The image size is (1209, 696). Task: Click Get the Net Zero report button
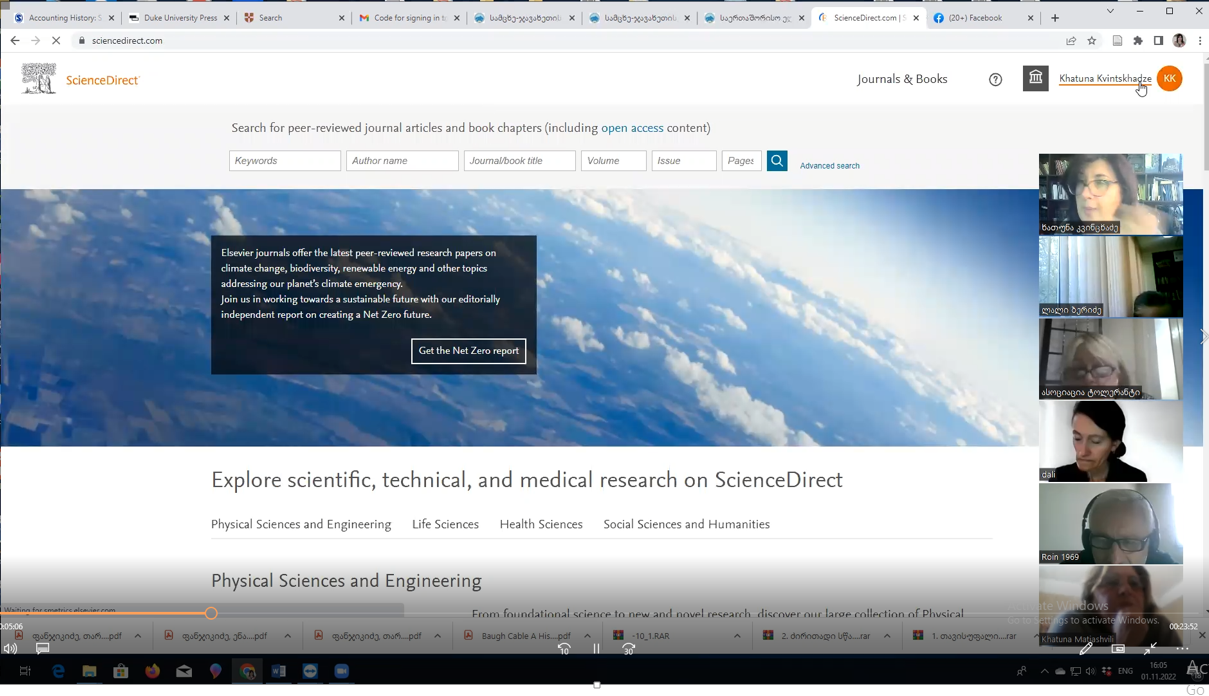coord(468,351)
